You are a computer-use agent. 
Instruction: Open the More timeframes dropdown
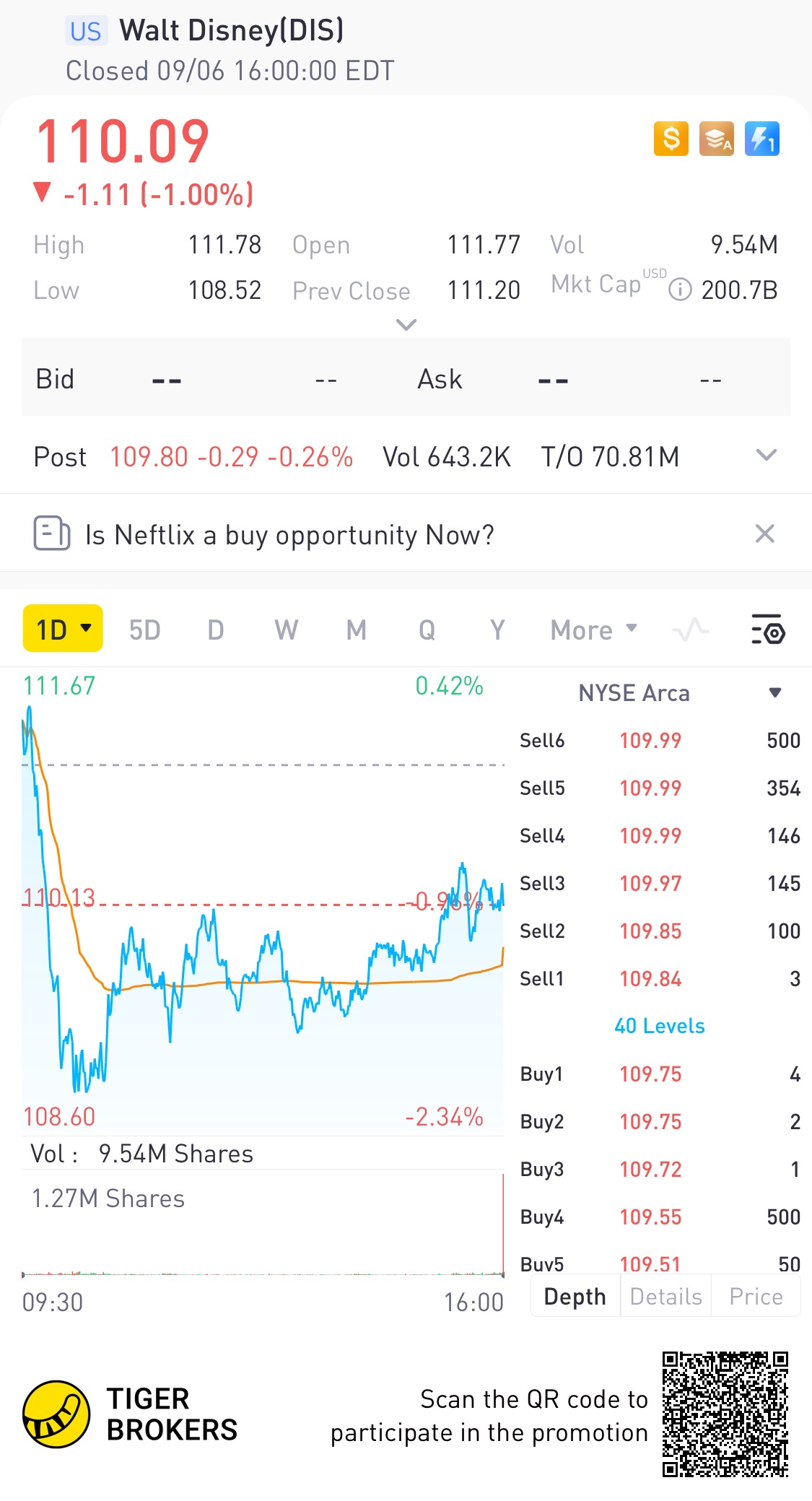594,630
